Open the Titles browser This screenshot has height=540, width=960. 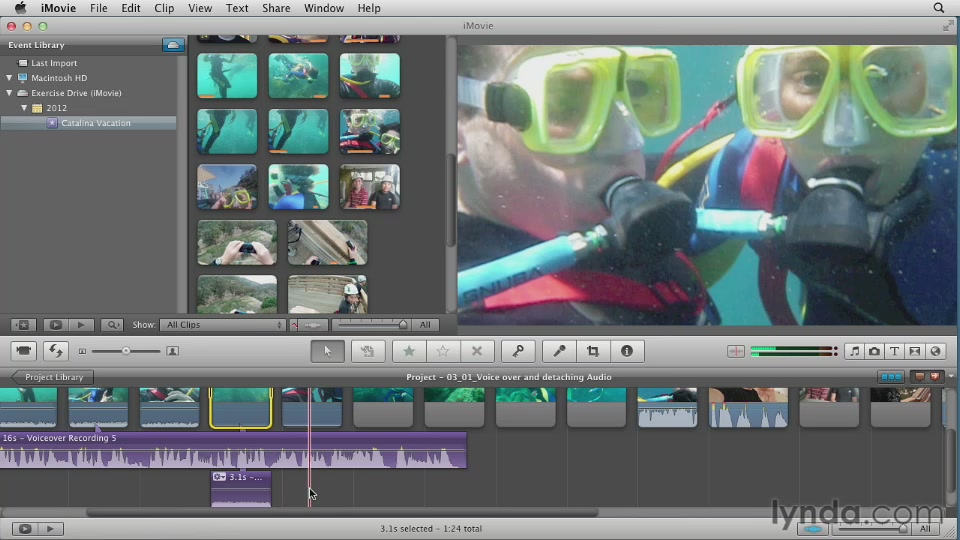[894, 351]
